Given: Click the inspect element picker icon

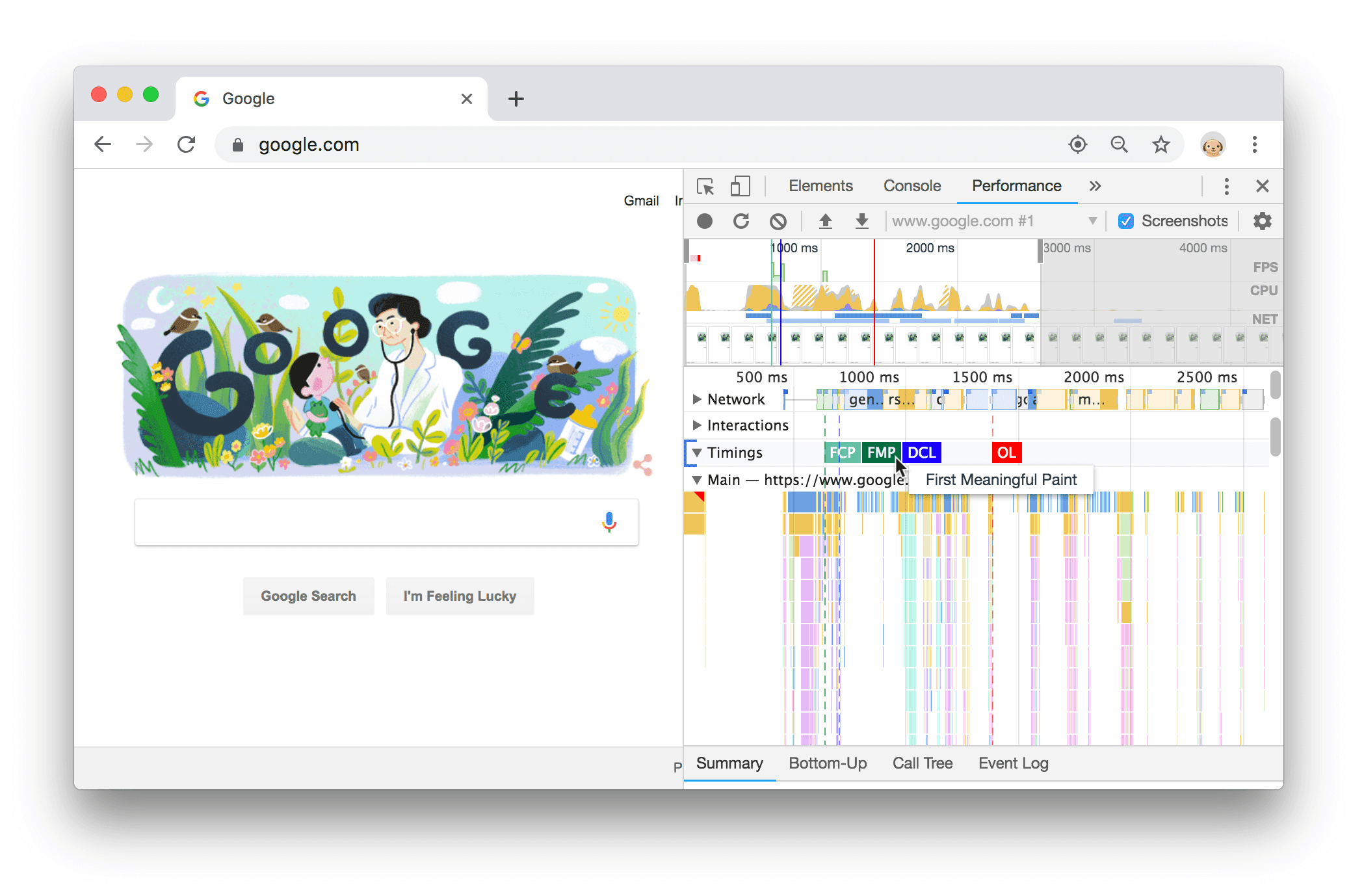Looking at the screenshot, I should [x=705, y=186].
